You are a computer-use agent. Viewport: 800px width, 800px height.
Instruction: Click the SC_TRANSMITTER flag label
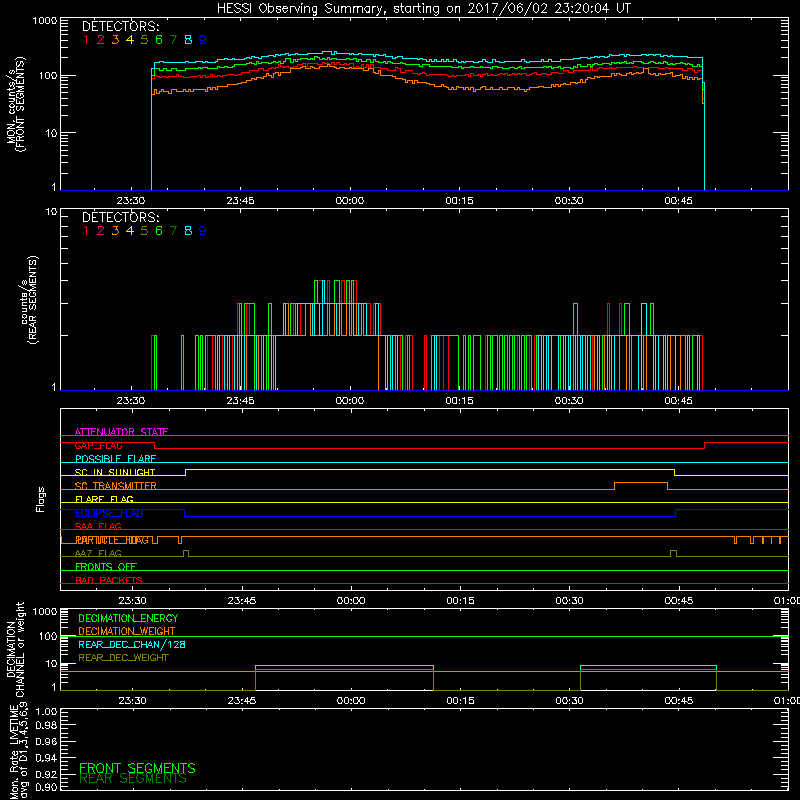(115, 486)
